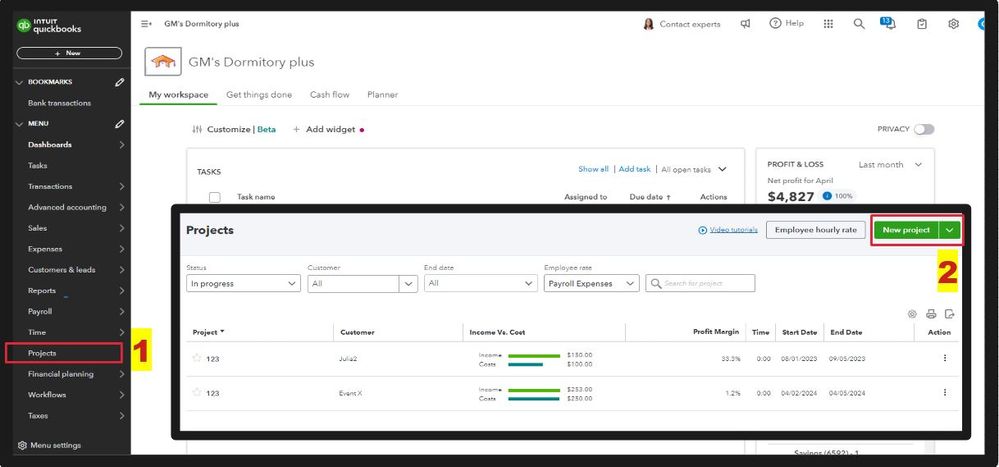Open the New project dropdown arrow

pos(949,230)
